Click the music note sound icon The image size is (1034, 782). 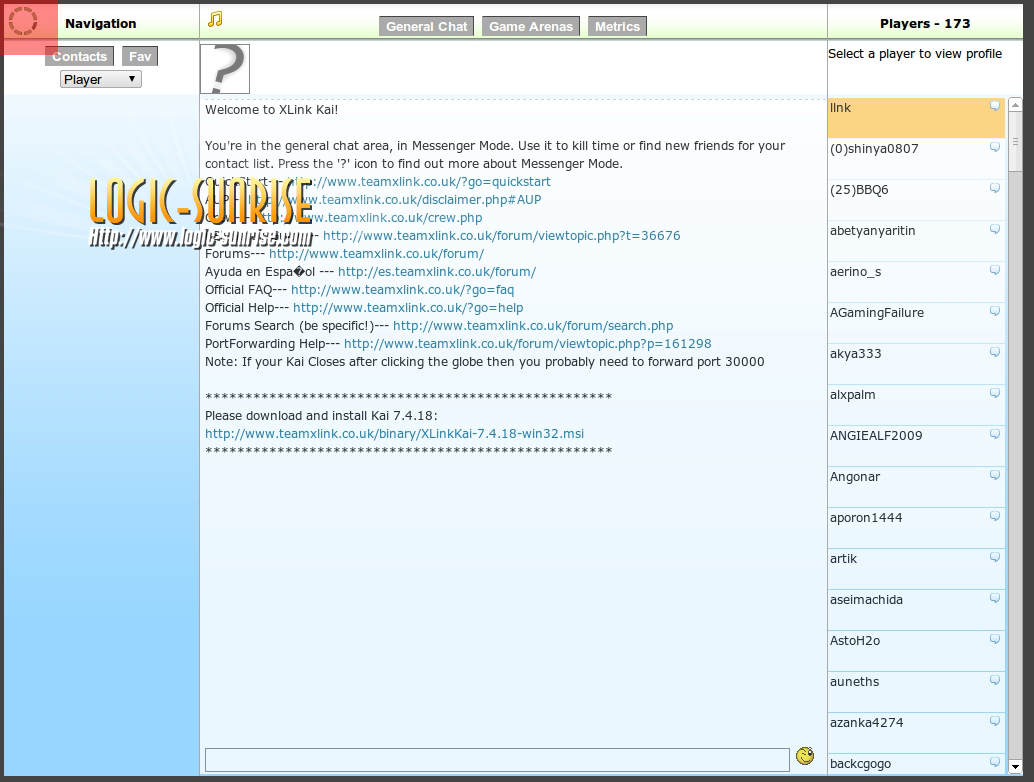point(215,19)
